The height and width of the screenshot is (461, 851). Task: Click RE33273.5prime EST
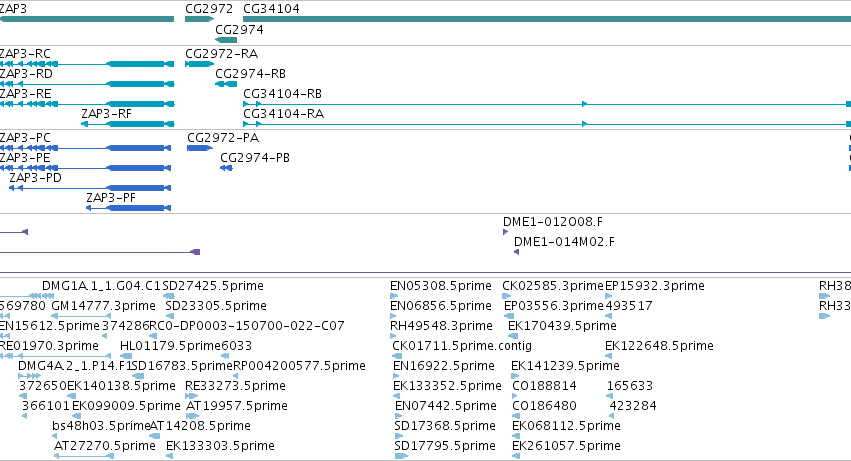(191, 396)
